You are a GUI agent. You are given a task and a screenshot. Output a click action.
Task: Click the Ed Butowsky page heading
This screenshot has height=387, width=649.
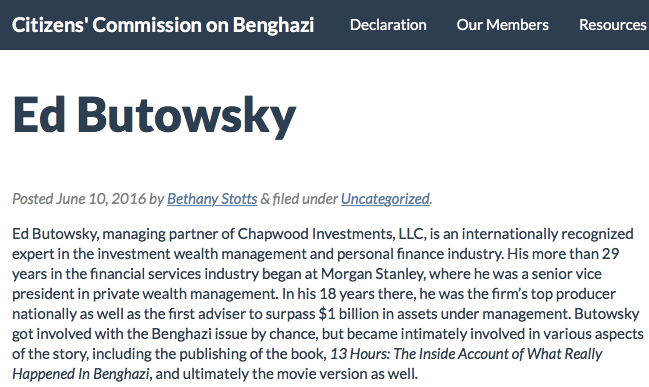[x=154, y=115]
